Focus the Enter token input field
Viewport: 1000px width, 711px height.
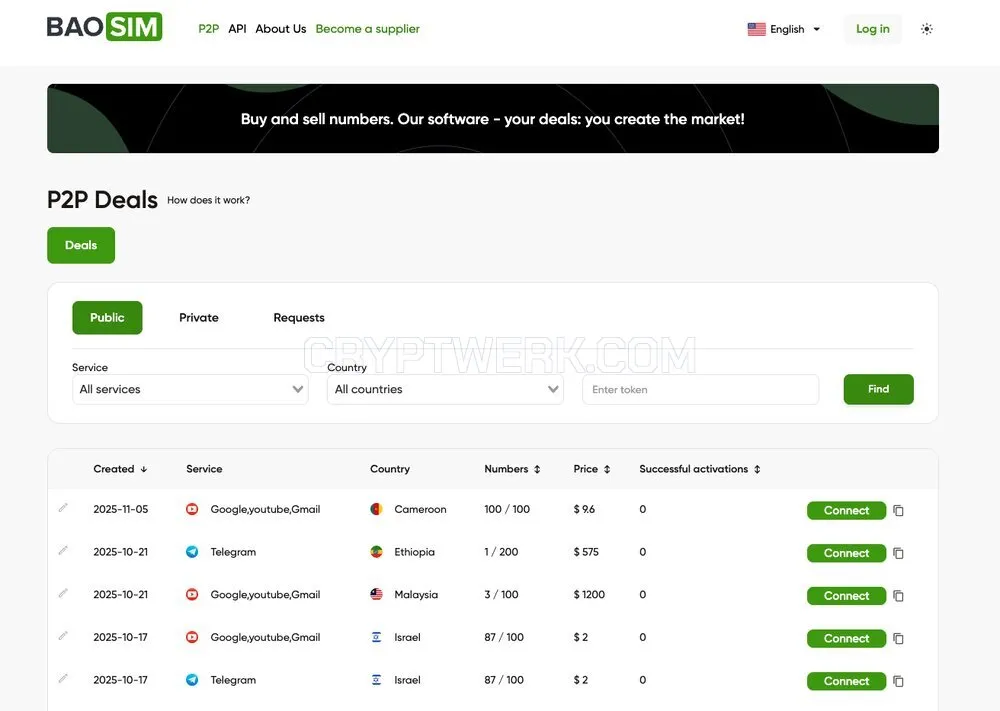coord(700,390)
